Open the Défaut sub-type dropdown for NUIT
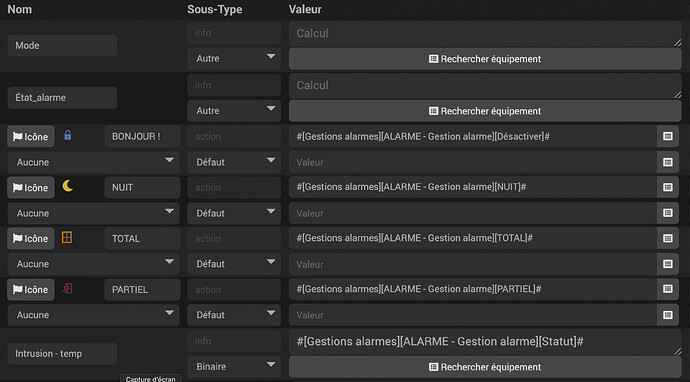690x382 pixels. click(x=234, y=213)
